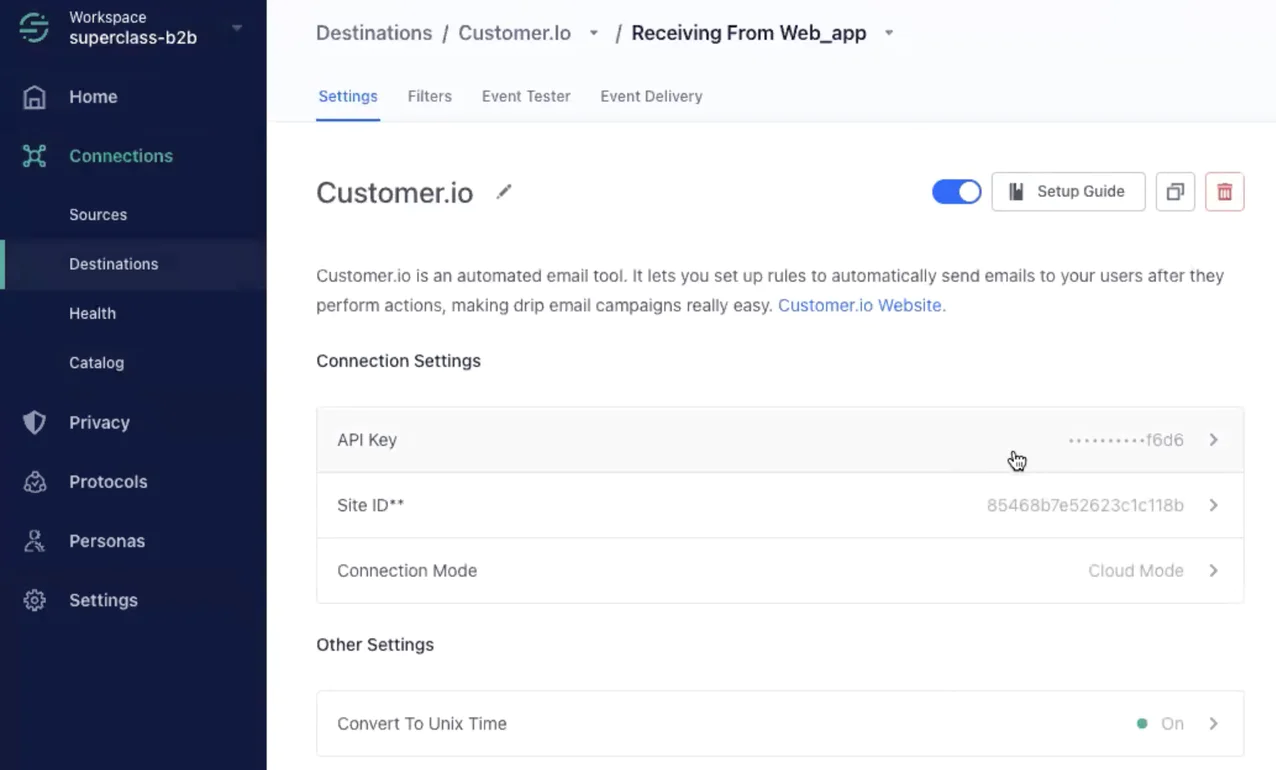Screen dimensions: 1276x770
Task: Click the Cloud Mode value
Action: click(x=1136, y=571)
